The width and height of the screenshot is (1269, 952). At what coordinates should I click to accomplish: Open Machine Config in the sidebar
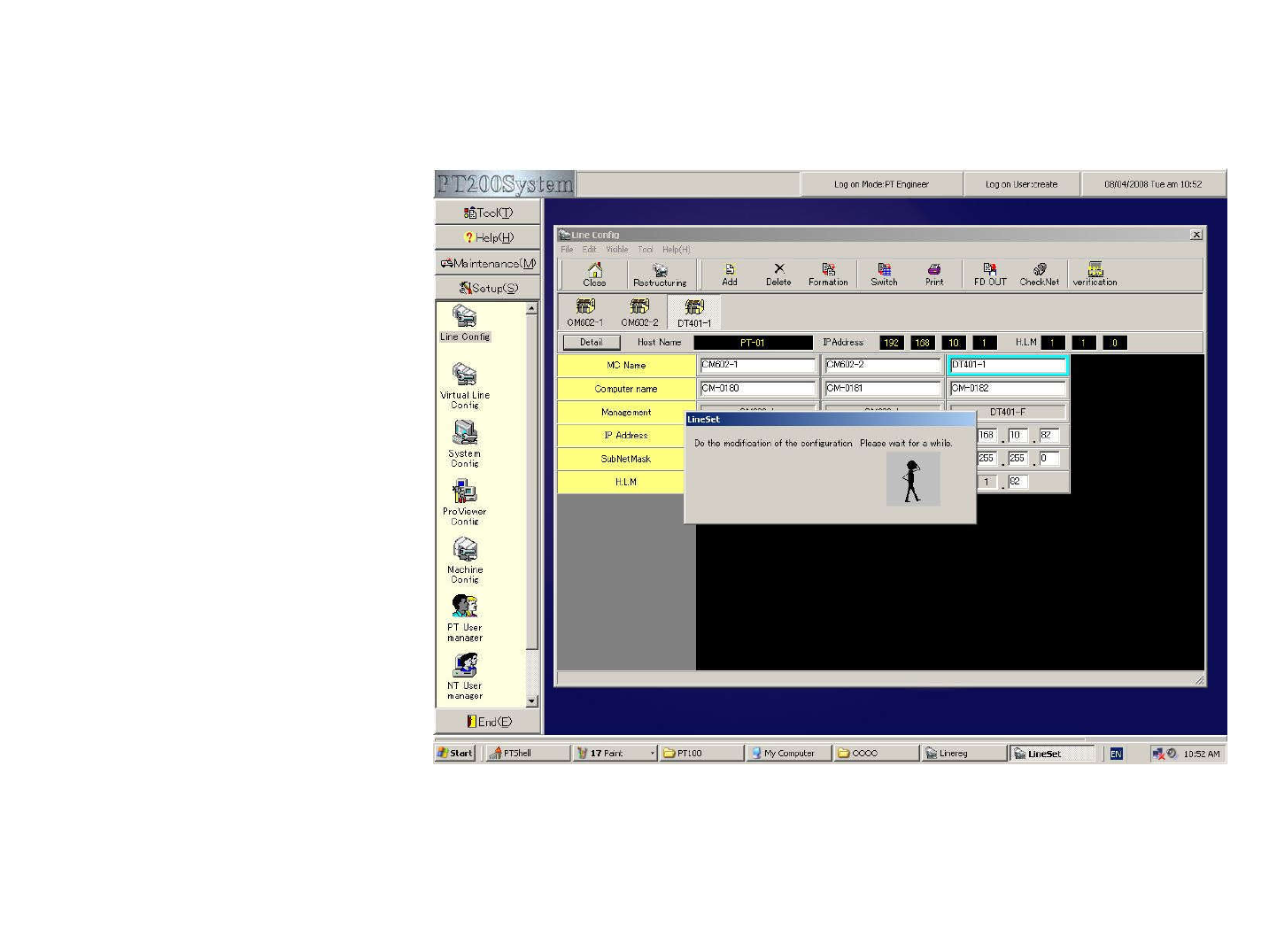tap(465, 561)
